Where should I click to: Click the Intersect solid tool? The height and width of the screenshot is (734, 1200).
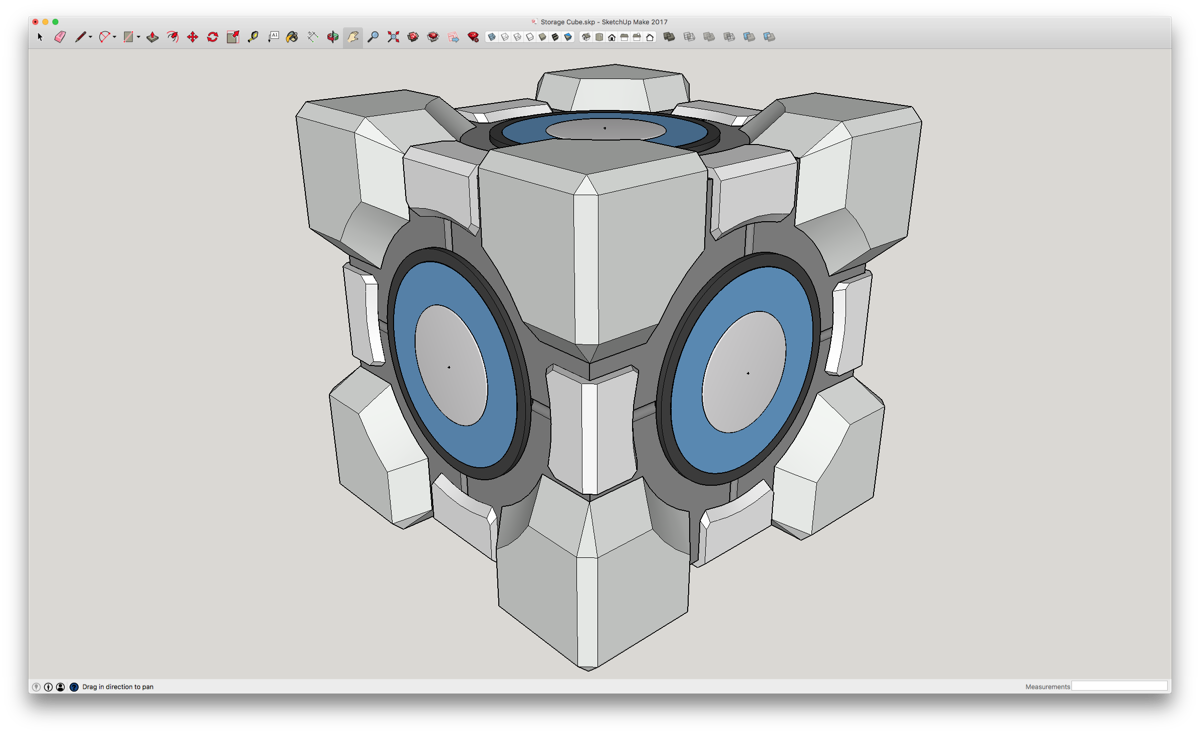click(689, 37)
